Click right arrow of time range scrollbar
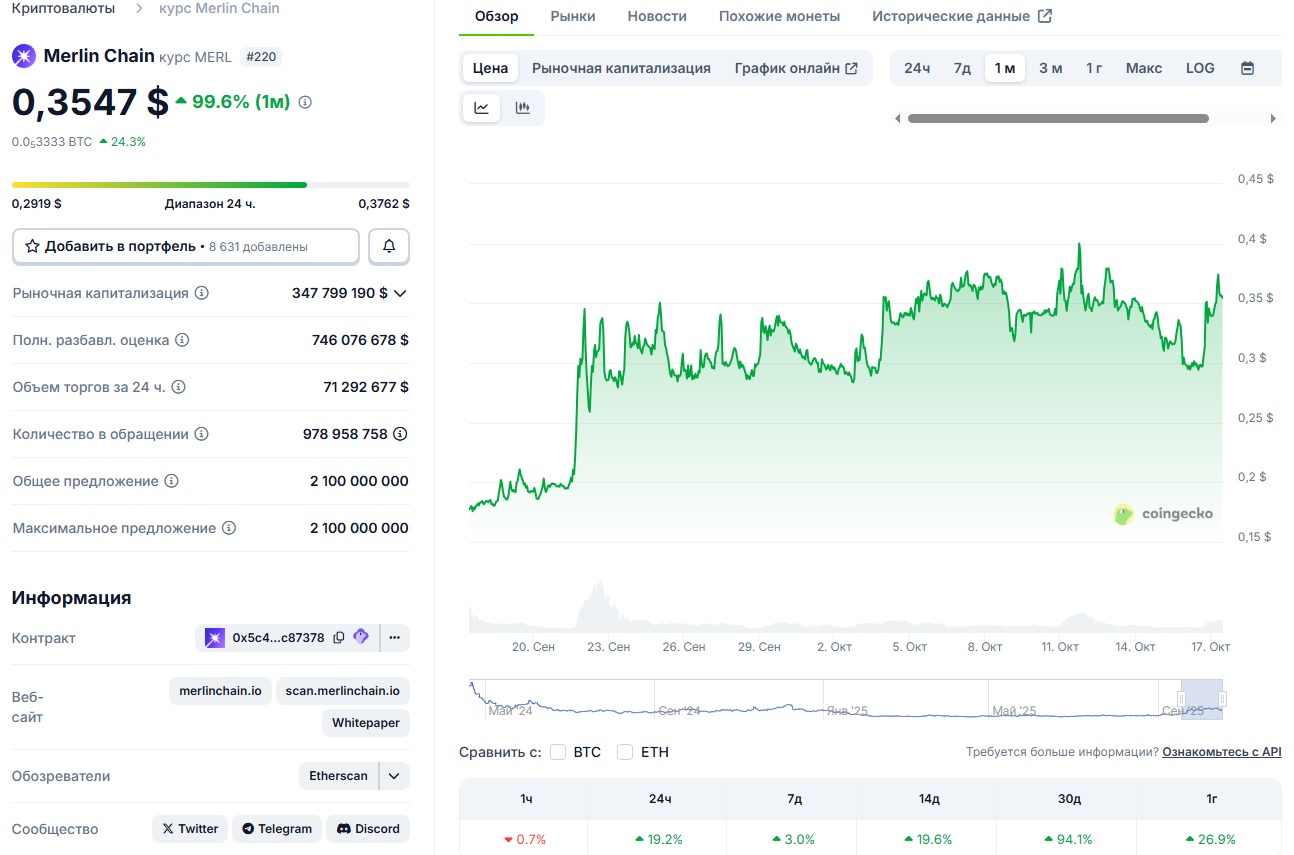The width and height of the screenshot is (1294, 855). (x=1273, y=118)
